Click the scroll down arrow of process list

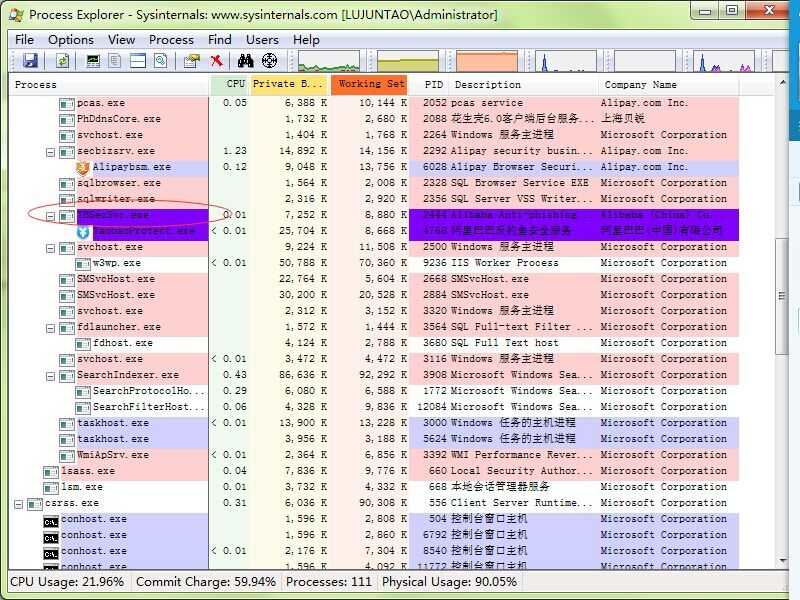point(782,561)
